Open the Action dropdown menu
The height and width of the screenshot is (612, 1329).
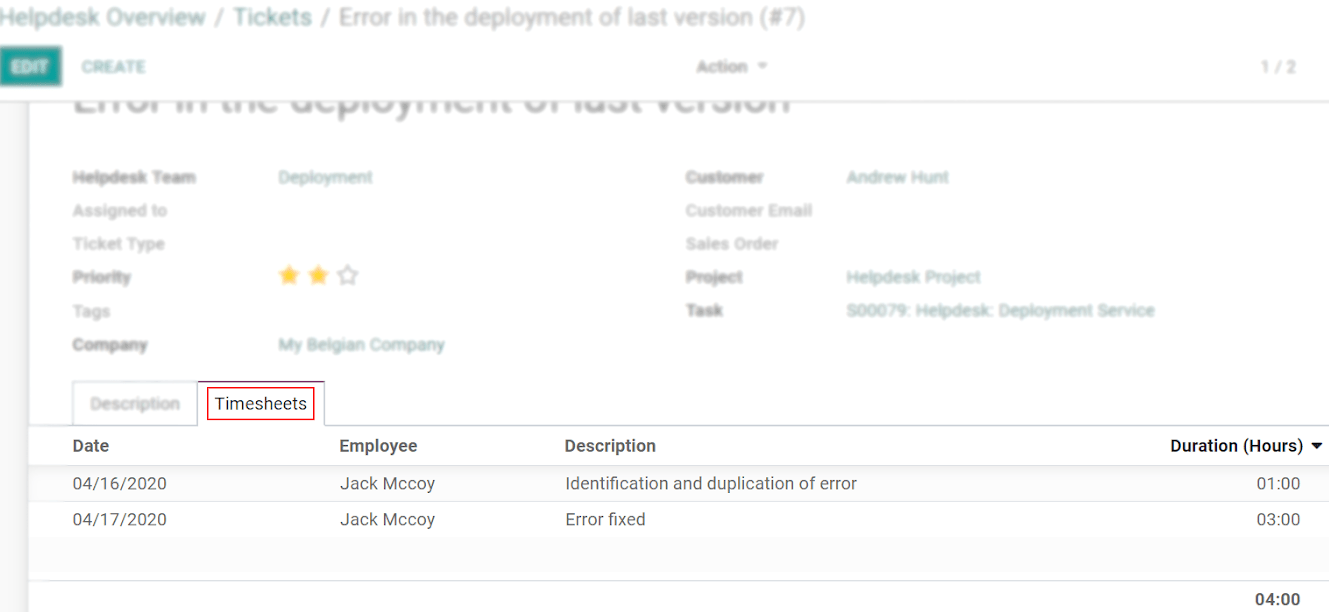tap(723, 66)
